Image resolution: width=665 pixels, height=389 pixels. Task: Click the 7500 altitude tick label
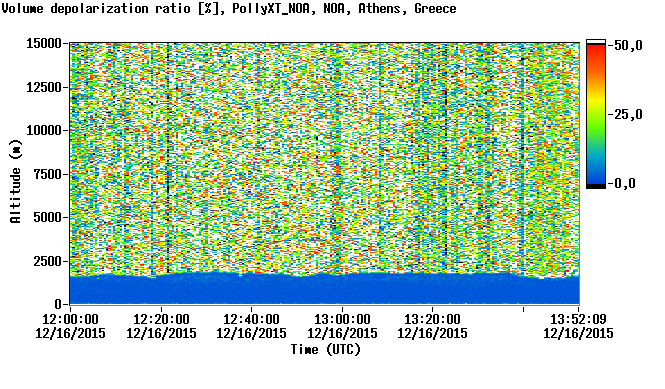pos(48,174)
